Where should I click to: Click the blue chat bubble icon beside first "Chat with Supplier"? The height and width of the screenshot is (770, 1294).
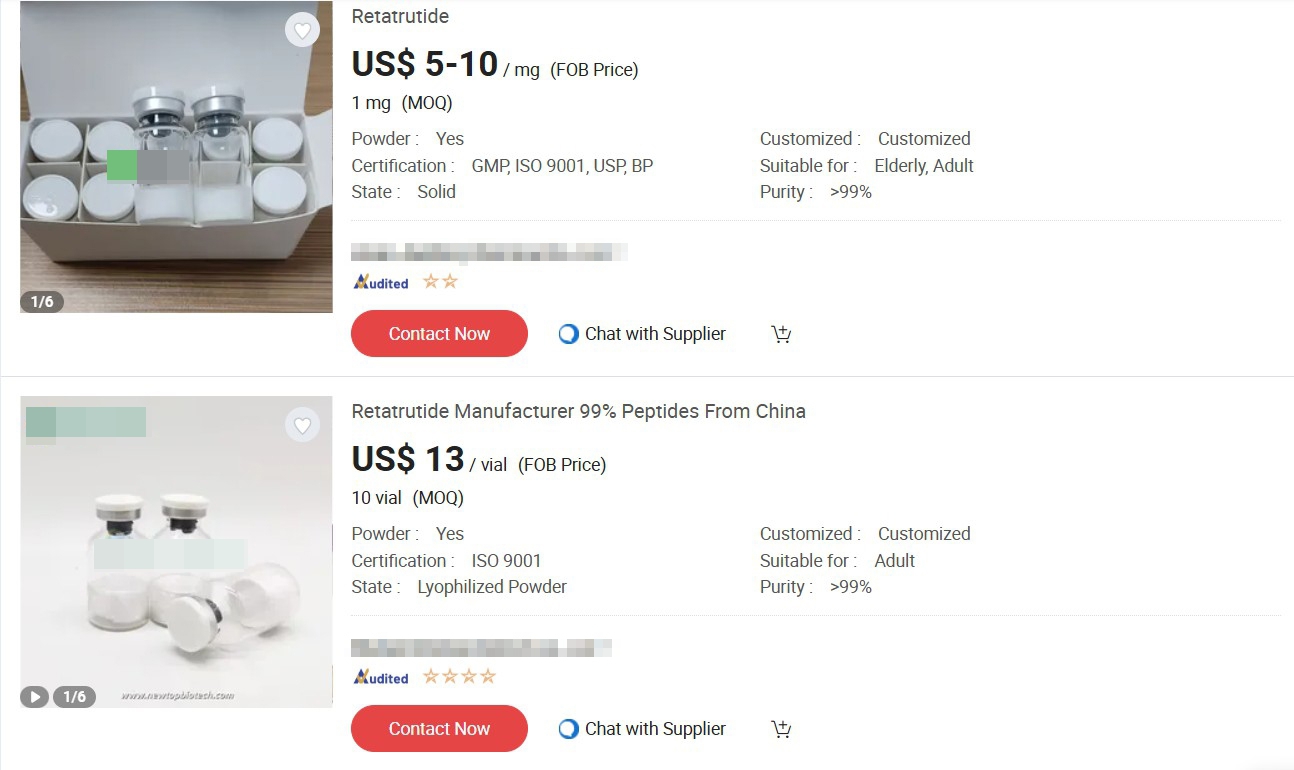pos(567,333)
